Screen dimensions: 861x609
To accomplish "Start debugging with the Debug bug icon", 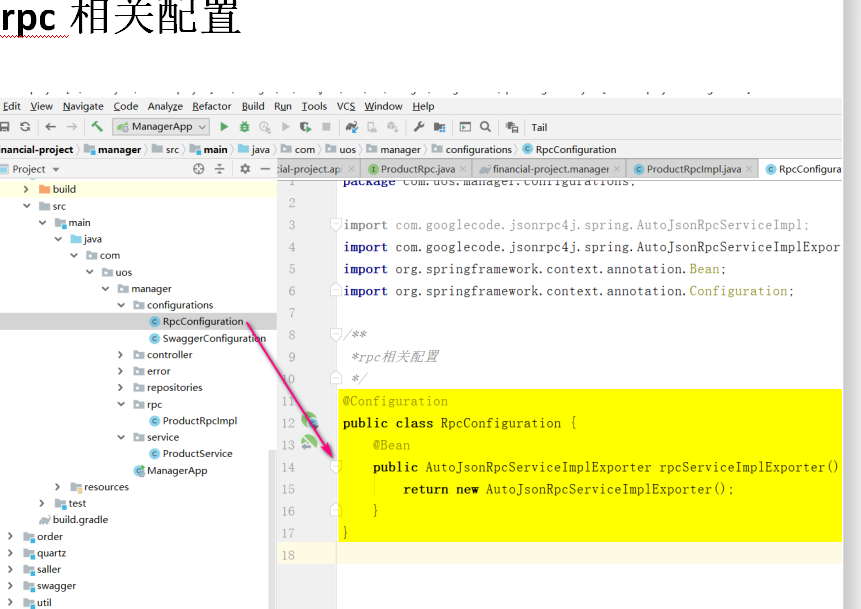I will tap(244, 127).
